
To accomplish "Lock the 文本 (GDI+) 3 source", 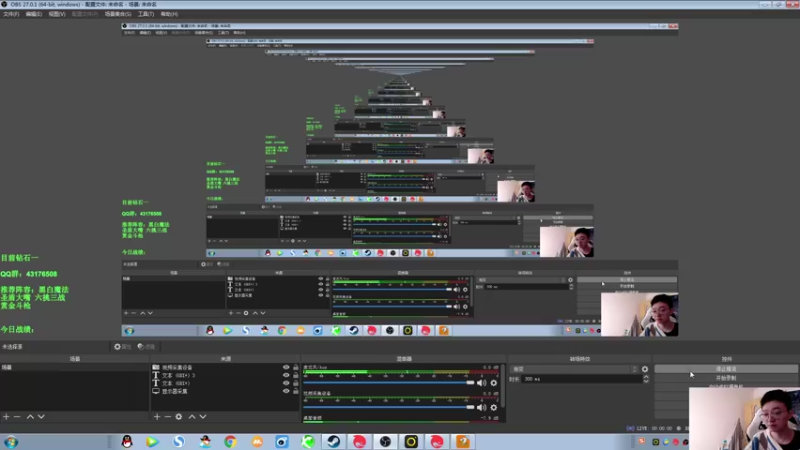I will [x=295, y=375].
